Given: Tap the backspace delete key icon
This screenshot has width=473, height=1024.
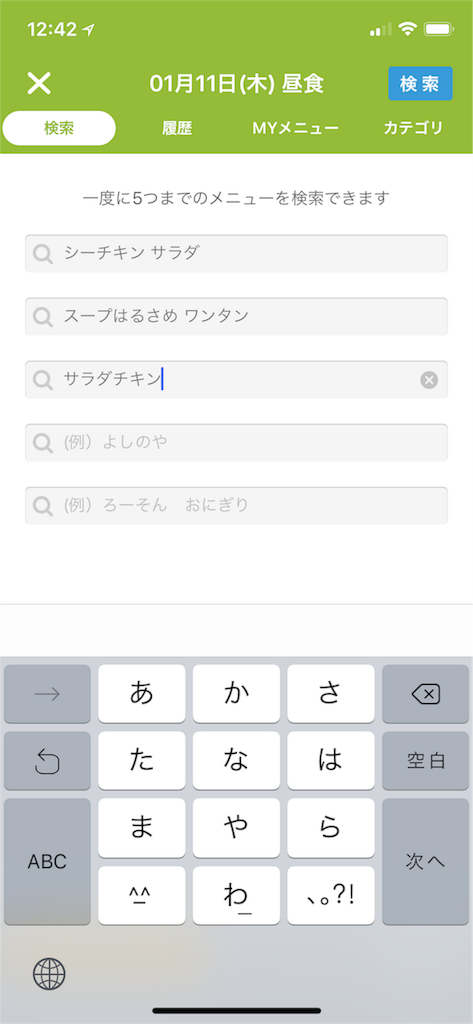Looking at the screenshot, I should 426,694.
